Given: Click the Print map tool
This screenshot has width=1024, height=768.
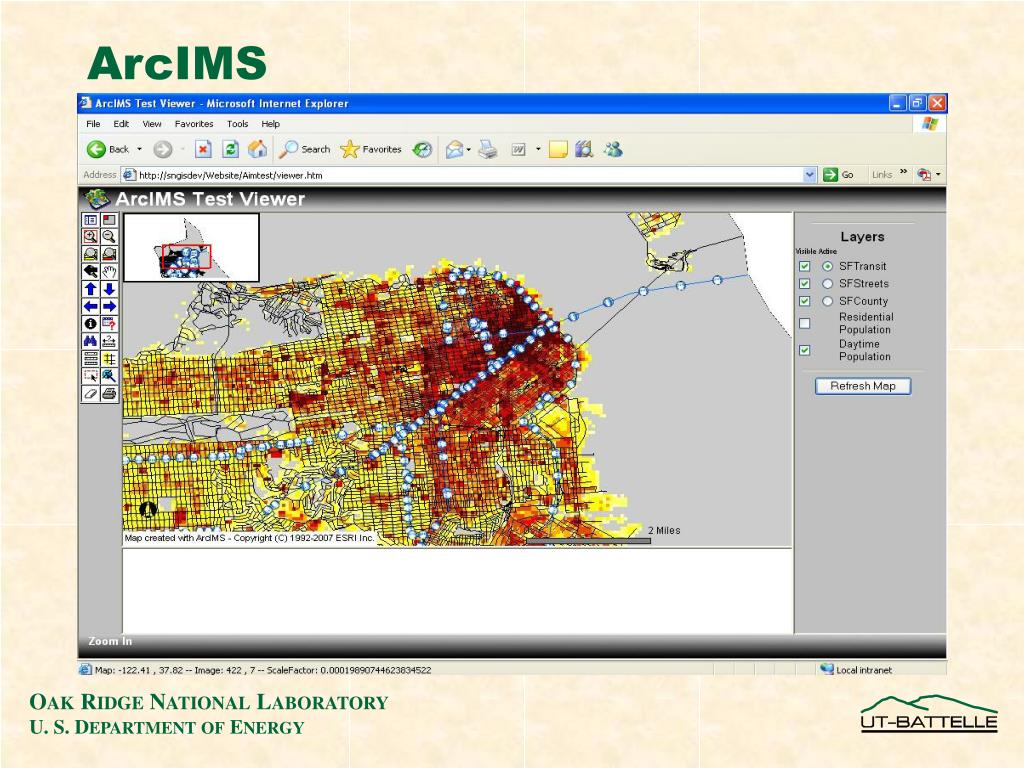Looking at the screenshot, I should click(x=109, y=393).
